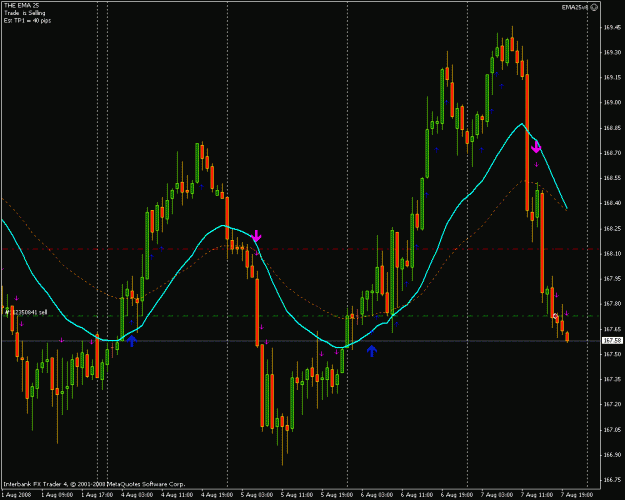
Task: Click the 167.95 price scale label
Action: pyautogui.click(x=613, y=278)
